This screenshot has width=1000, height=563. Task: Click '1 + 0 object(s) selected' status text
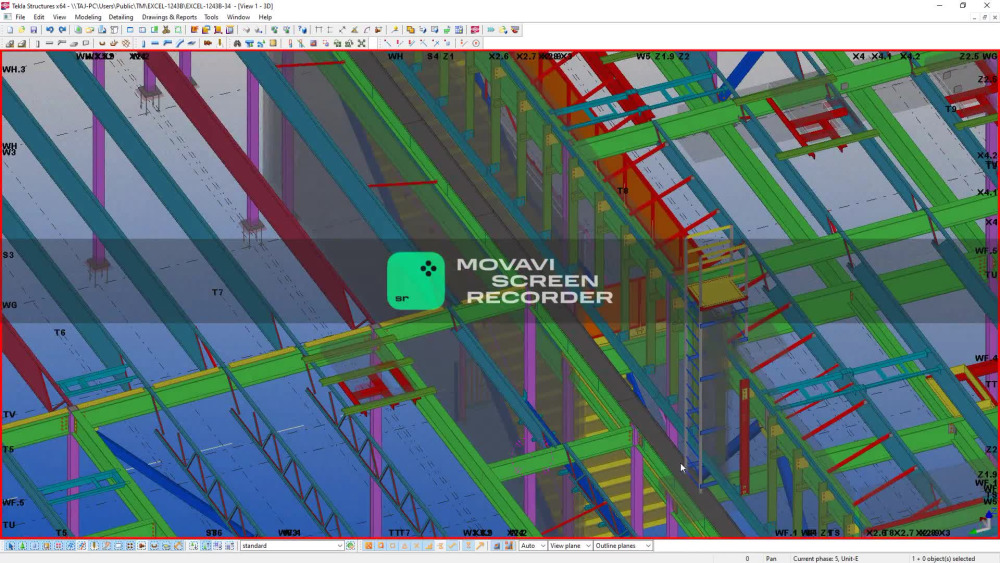943,559
